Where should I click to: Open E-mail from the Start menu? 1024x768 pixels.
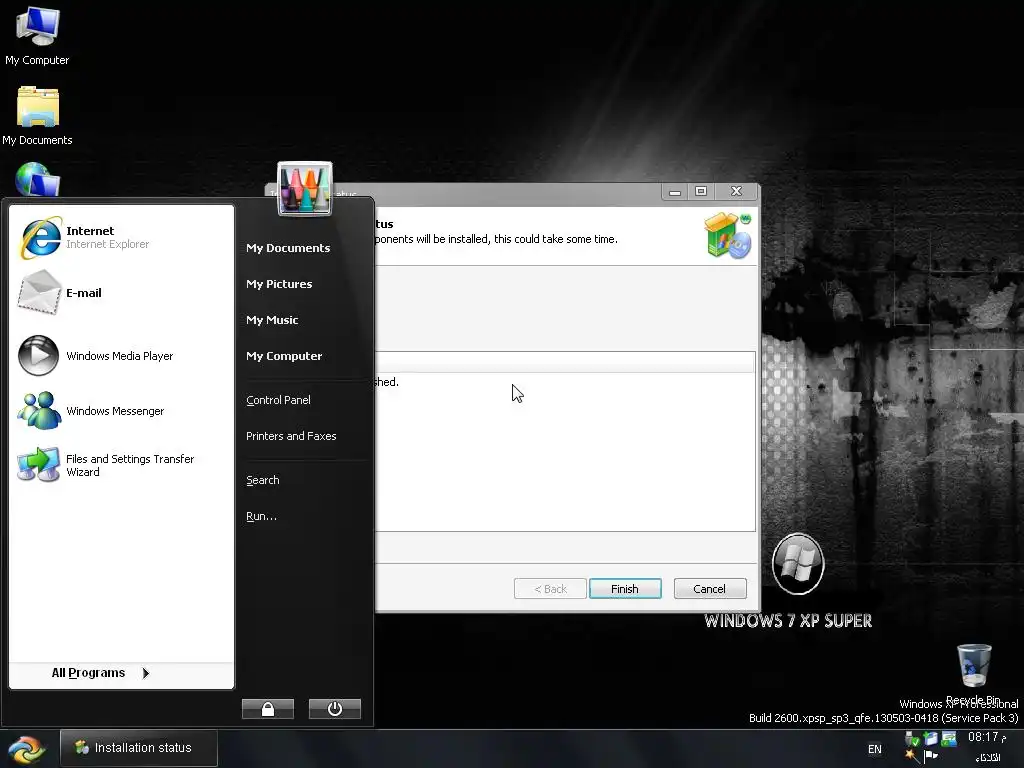tap(121, 293)
